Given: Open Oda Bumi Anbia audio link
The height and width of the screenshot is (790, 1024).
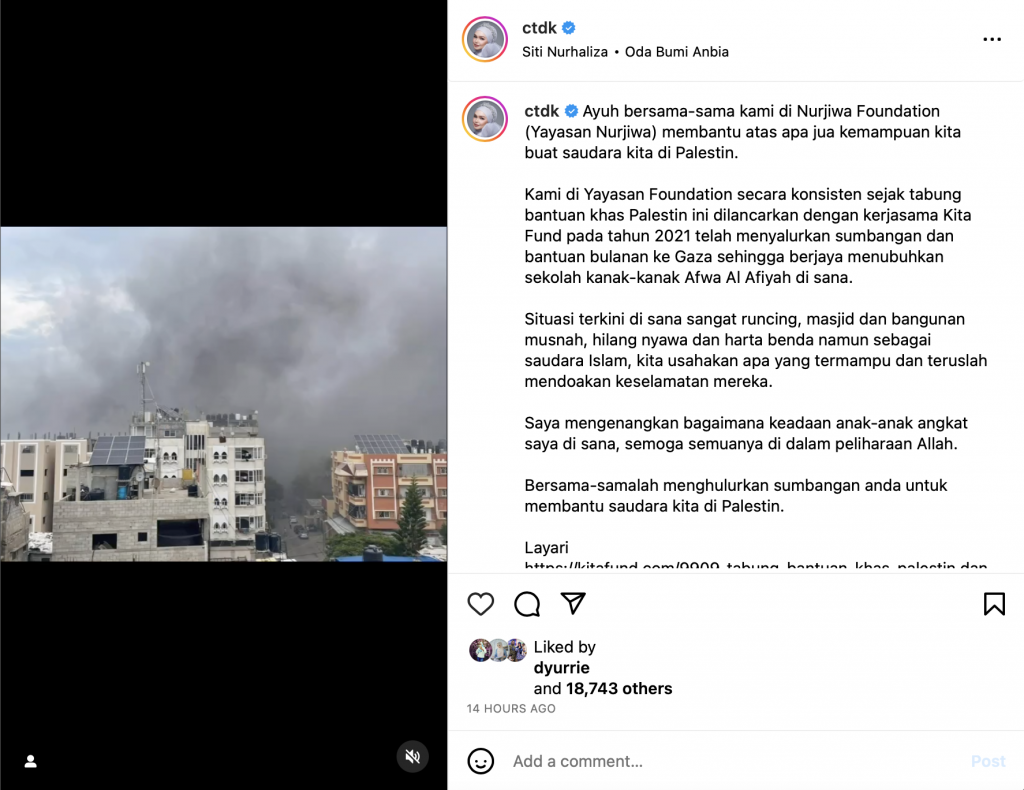Looking at the screenshot, I should coord(677,52).
